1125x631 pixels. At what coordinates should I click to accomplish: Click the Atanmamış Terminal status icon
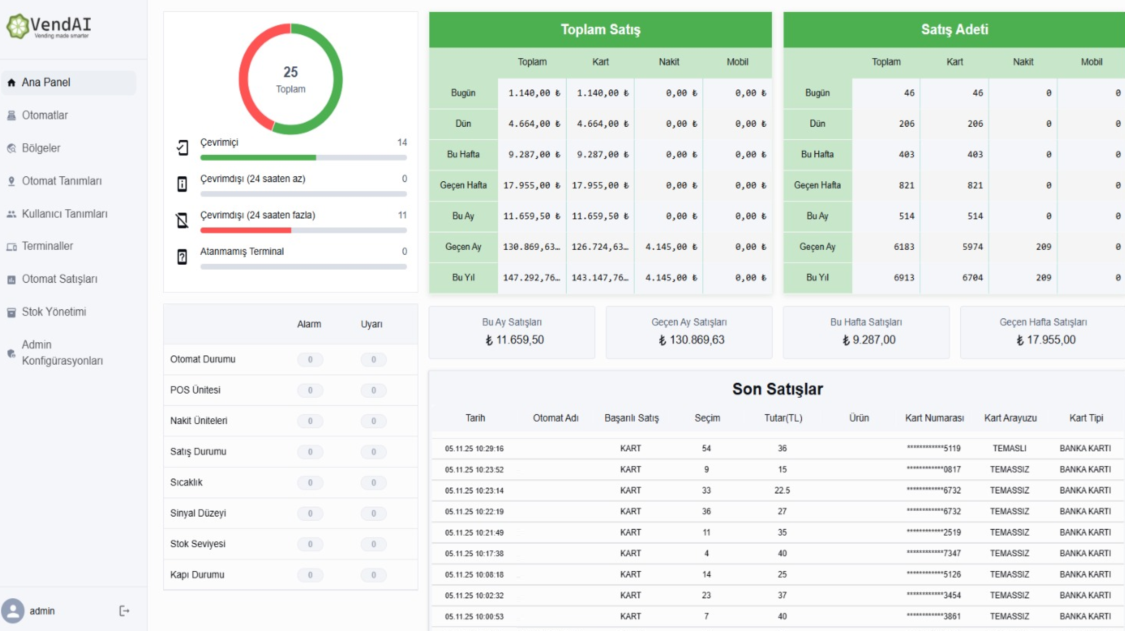[x=182, y=257]
